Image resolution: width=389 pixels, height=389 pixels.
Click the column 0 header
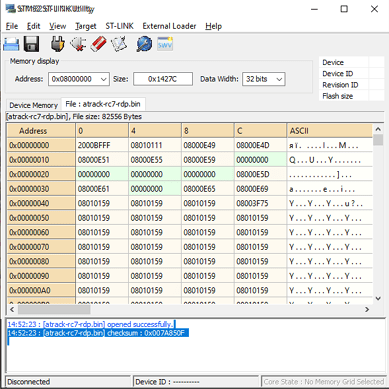coord(102,131)
